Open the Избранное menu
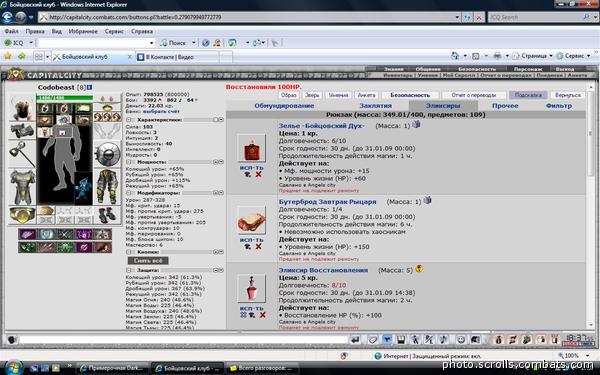 83,31
